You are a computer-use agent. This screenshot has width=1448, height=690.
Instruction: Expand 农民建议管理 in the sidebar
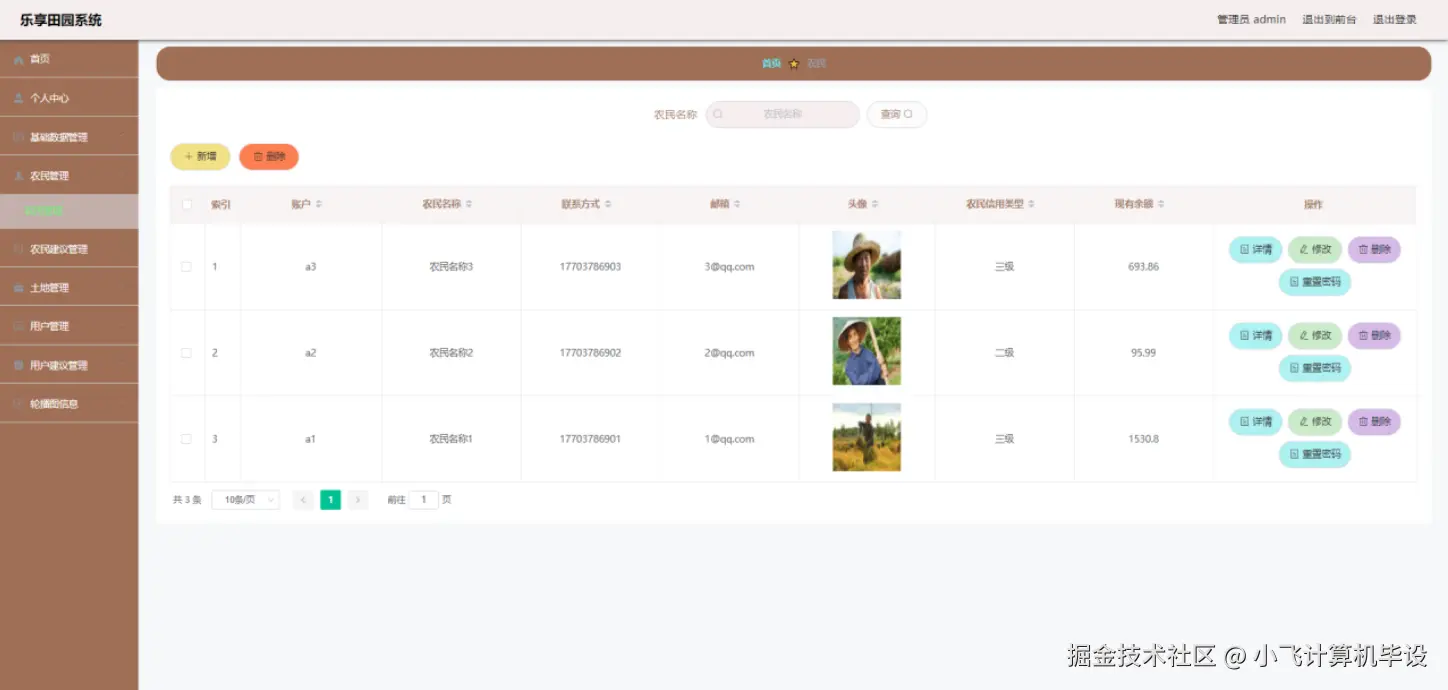click(x=69, y=249)
